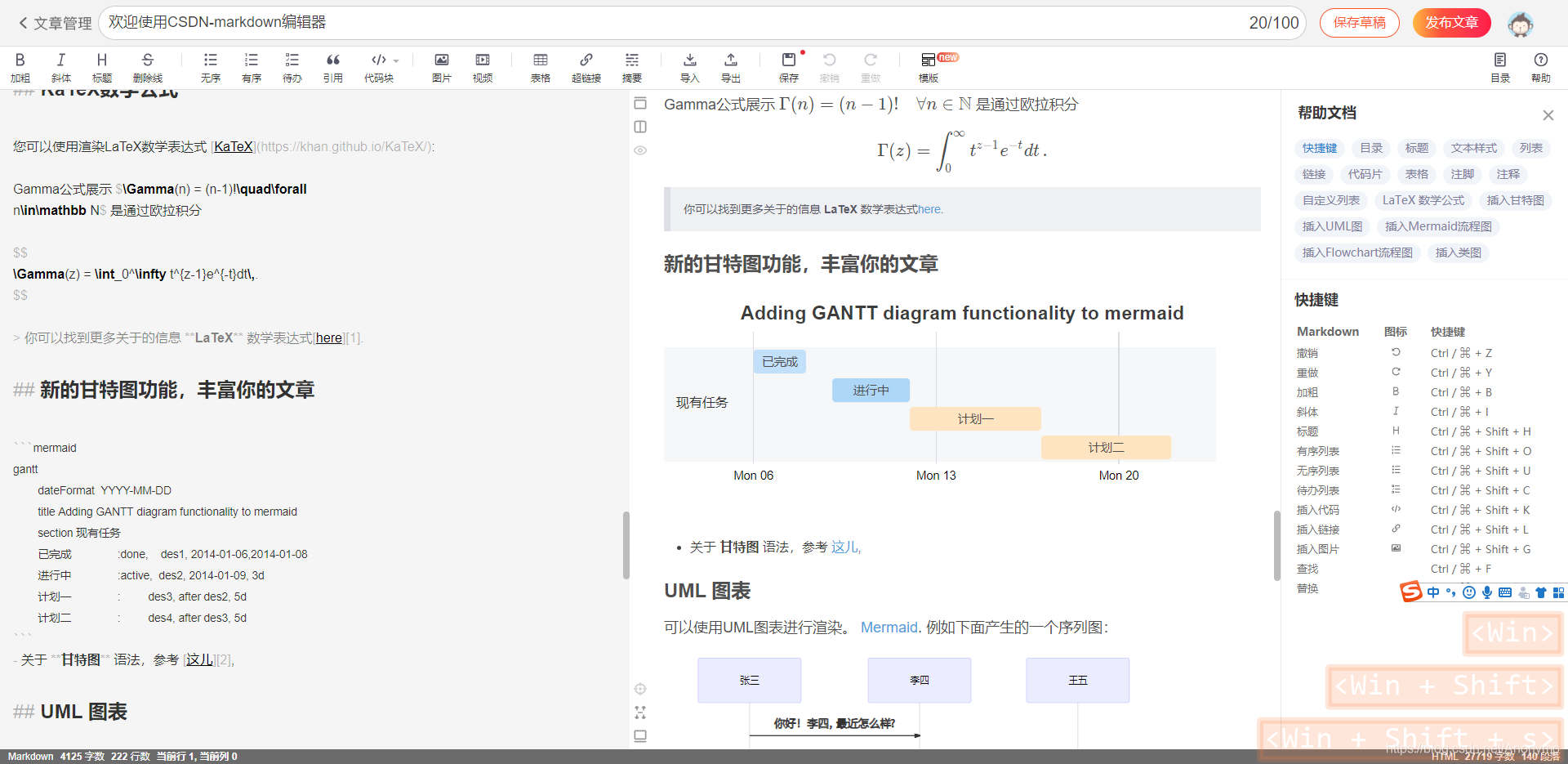Redo last action (重做)

[x=871, y=67]
